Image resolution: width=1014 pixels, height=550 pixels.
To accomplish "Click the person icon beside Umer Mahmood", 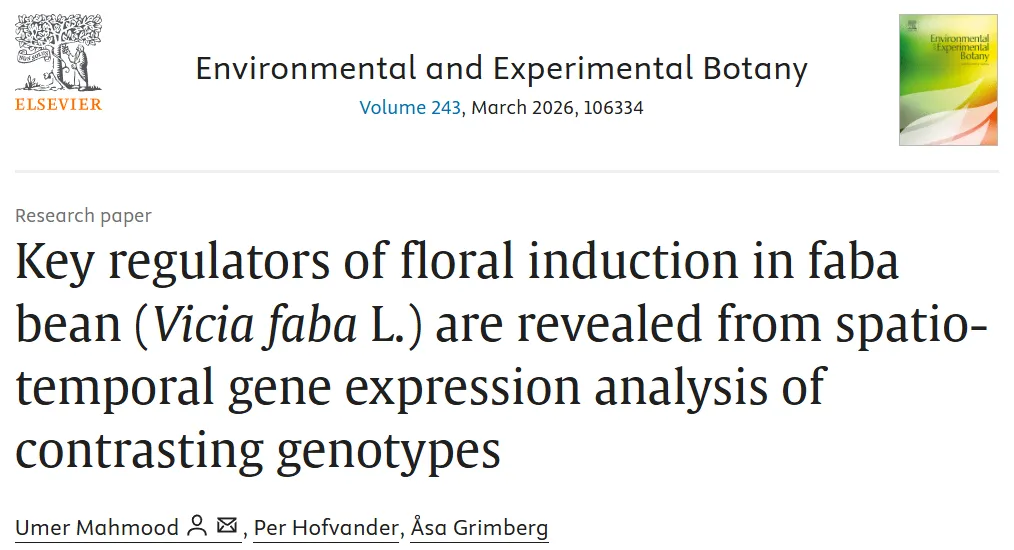I will pos(197,526).
